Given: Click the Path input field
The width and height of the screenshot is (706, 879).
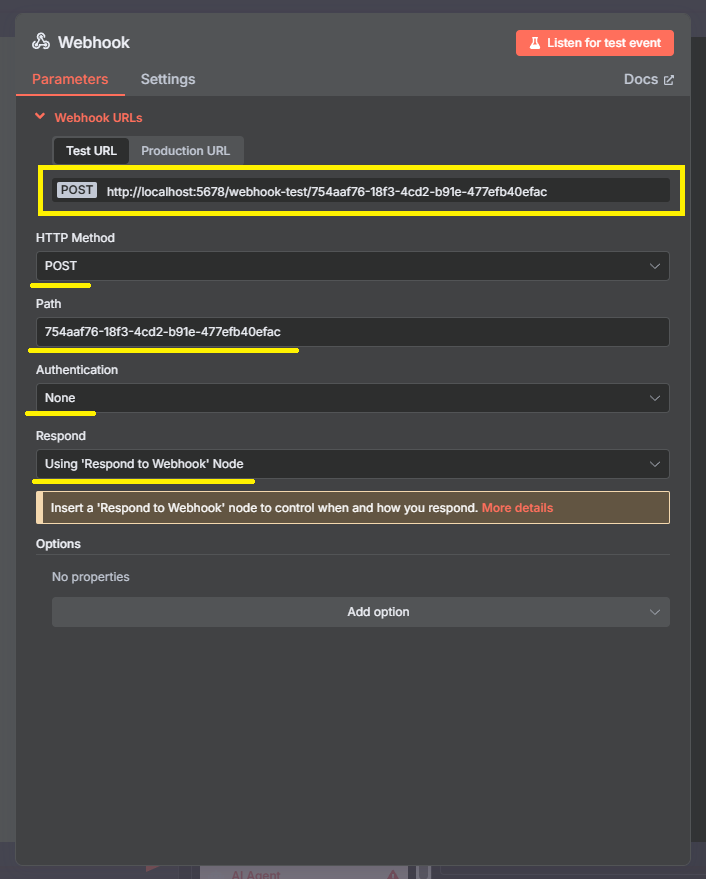Looking at the screenshot, I should pyautogui.click(x=353, y=332).
